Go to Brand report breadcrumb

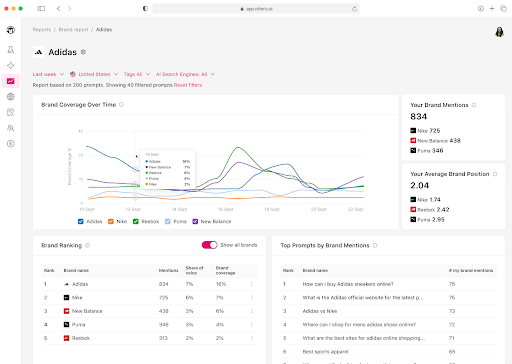[73, 30]
